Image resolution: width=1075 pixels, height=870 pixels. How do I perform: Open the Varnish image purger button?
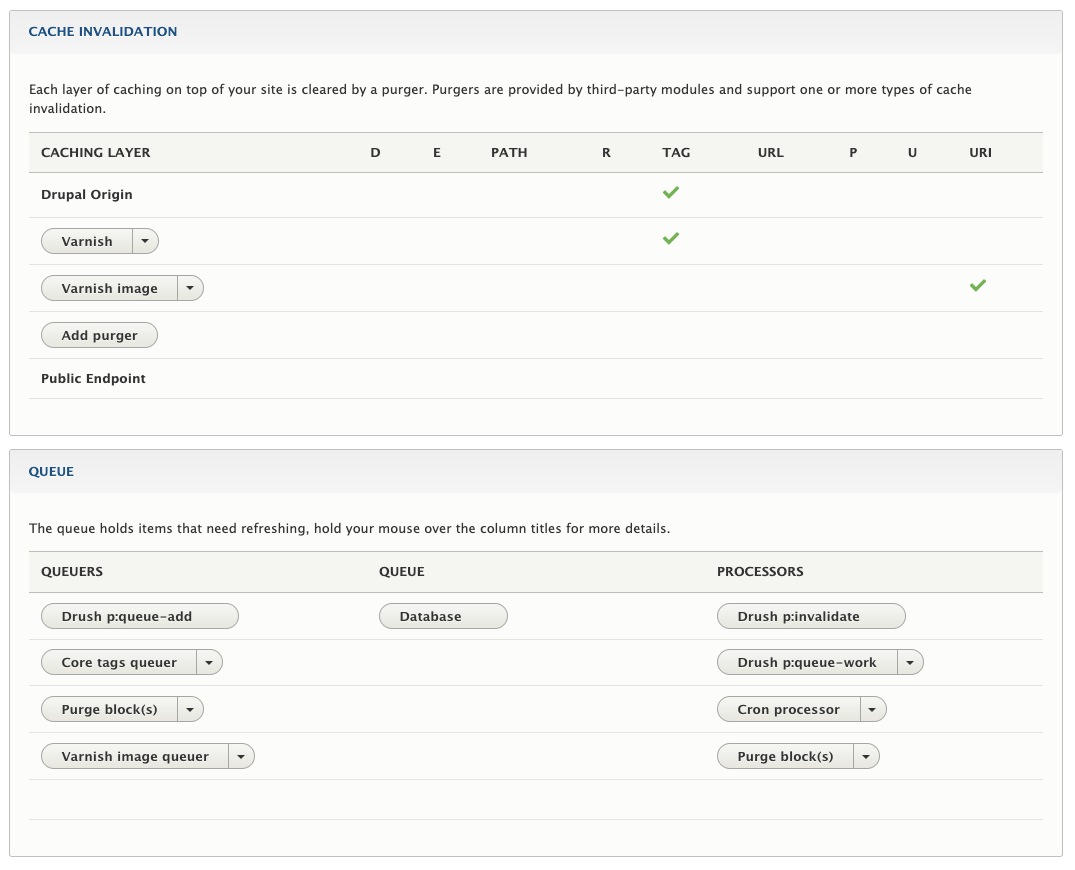coord(110,289)
